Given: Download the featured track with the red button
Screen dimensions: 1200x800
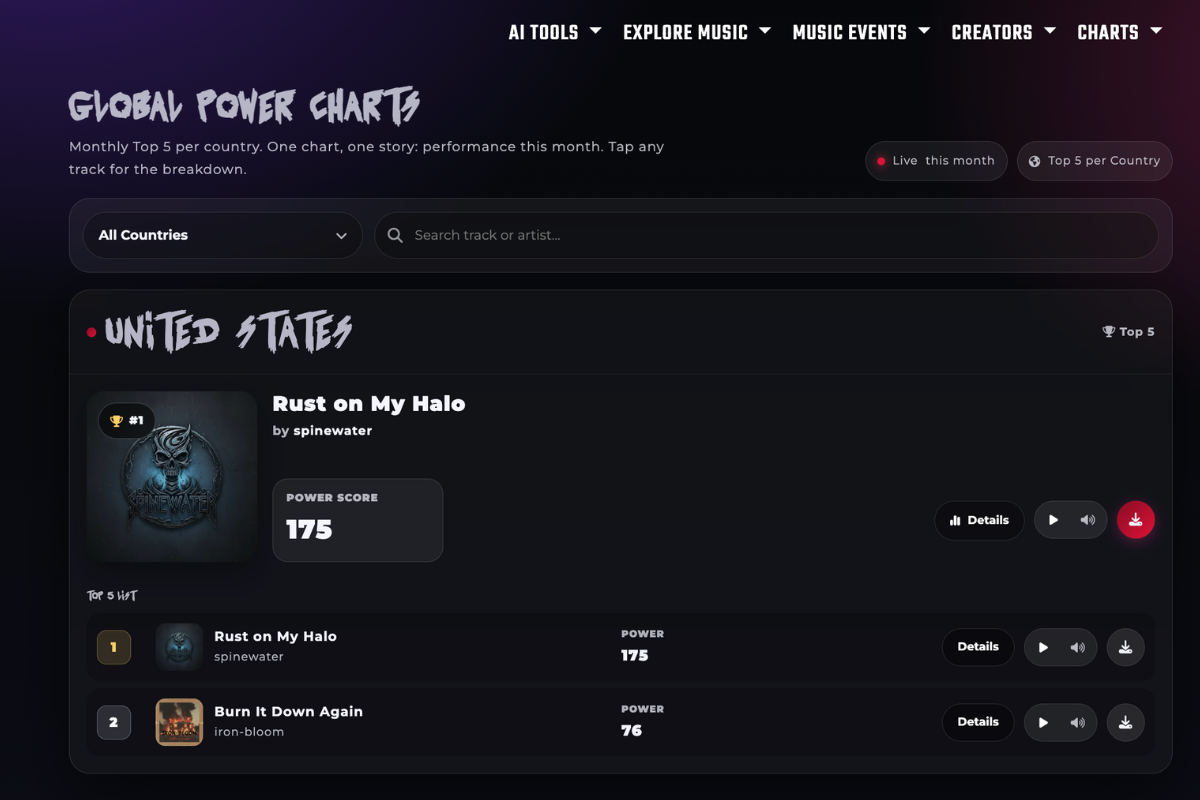Looking at the screenshot, I should (x=1136, y=520).
